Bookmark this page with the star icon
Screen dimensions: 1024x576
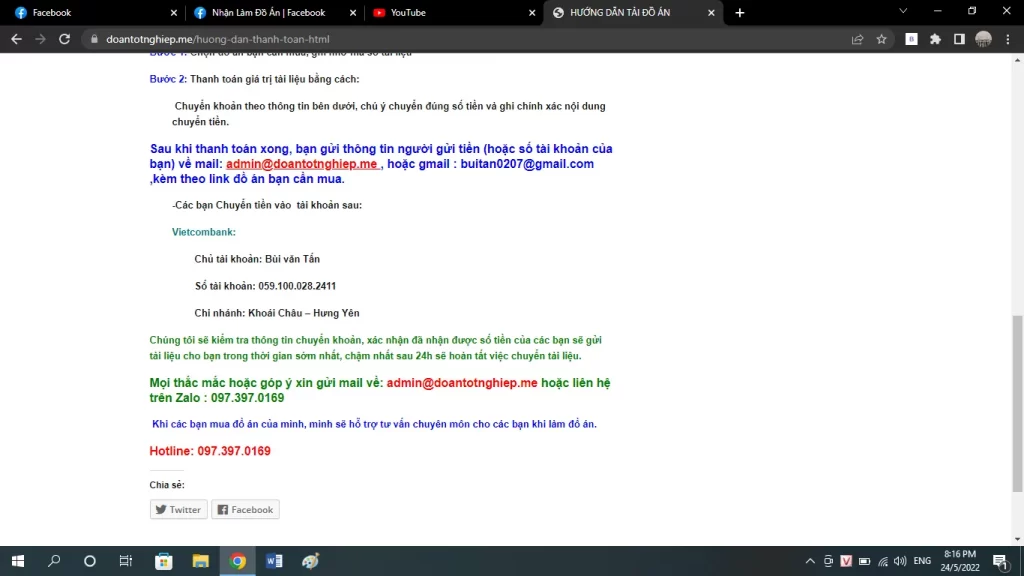[881, 39]
